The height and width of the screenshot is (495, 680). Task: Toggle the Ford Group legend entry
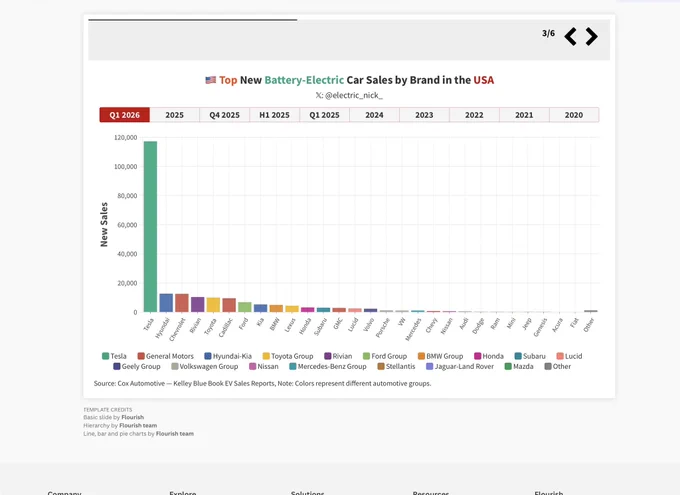(385, 356)
